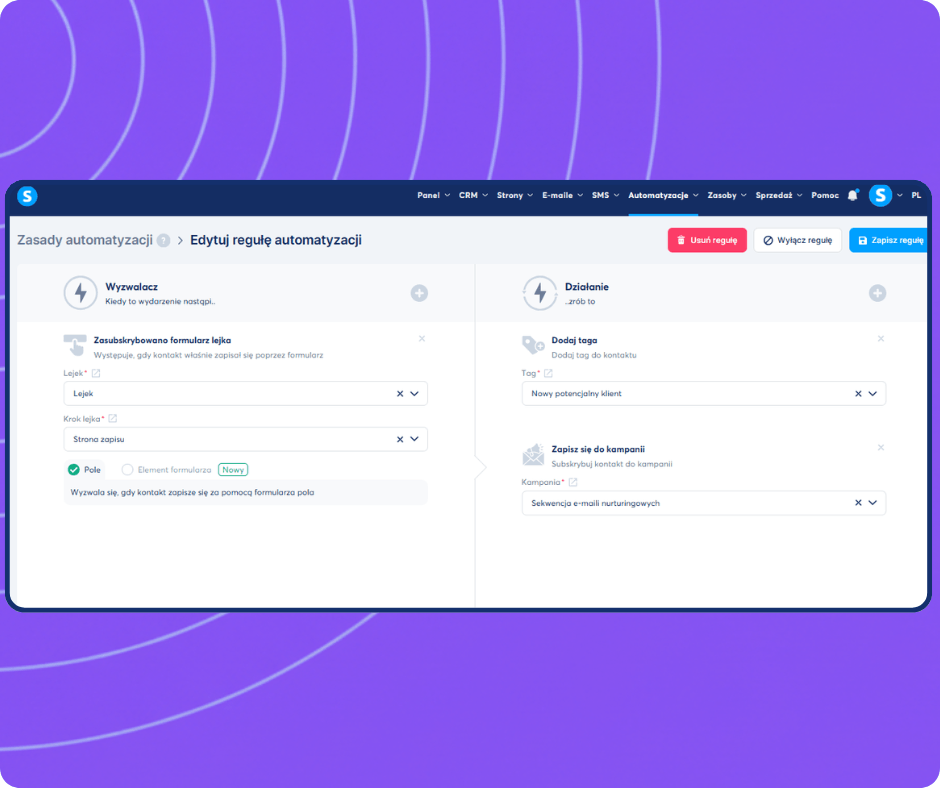Open the Sprzedaż menu

[x=779, y=195]
